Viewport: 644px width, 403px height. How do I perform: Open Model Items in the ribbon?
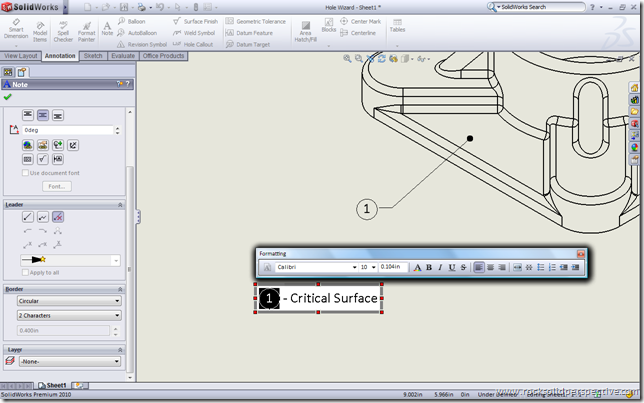click(40, 32)
